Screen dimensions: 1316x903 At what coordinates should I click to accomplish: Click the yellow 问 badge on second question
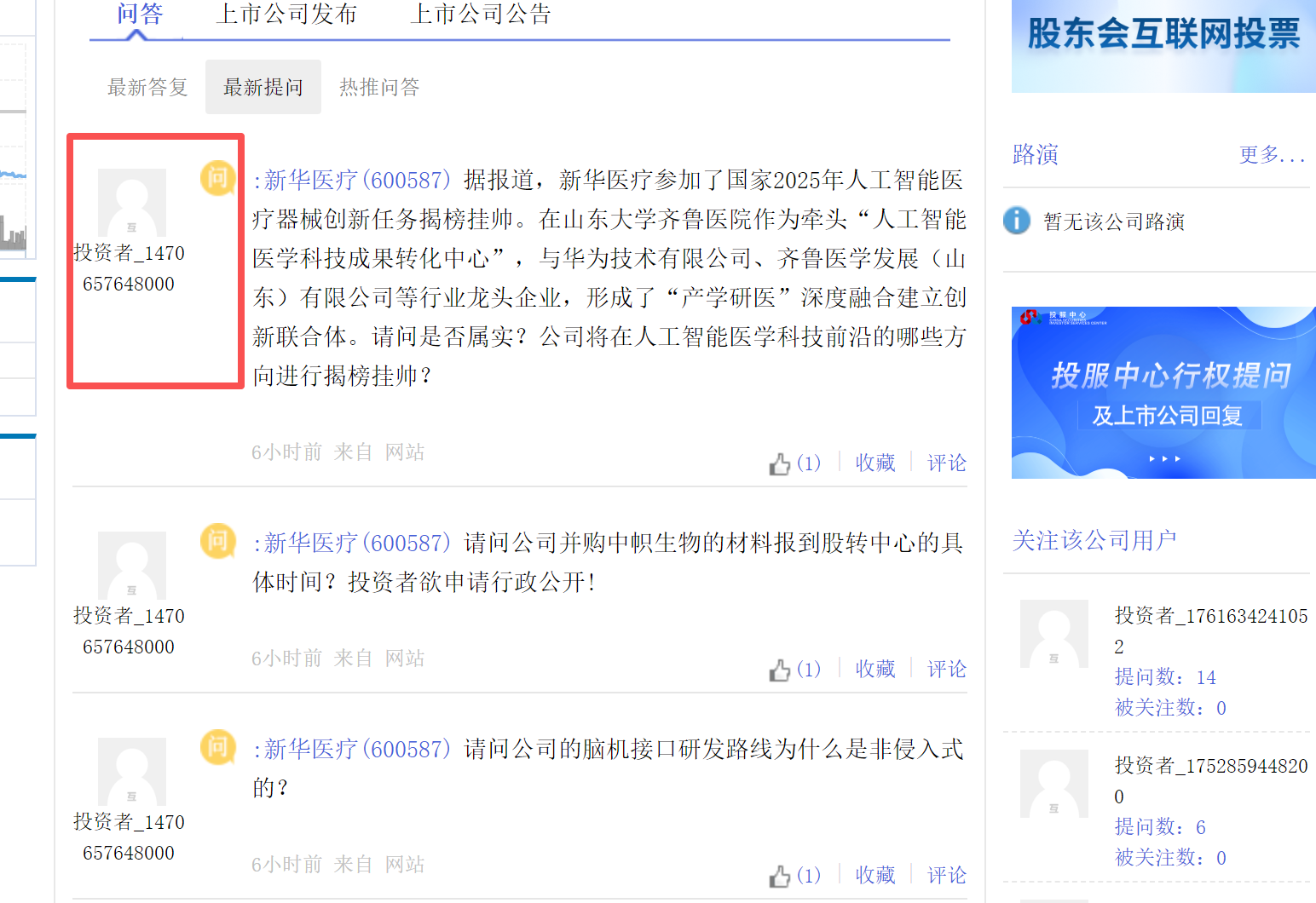[217, 541]
